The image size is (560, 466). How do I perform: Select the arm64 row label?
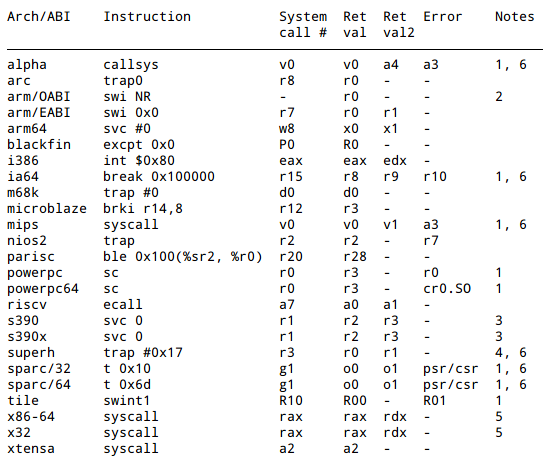click(27, 129)
